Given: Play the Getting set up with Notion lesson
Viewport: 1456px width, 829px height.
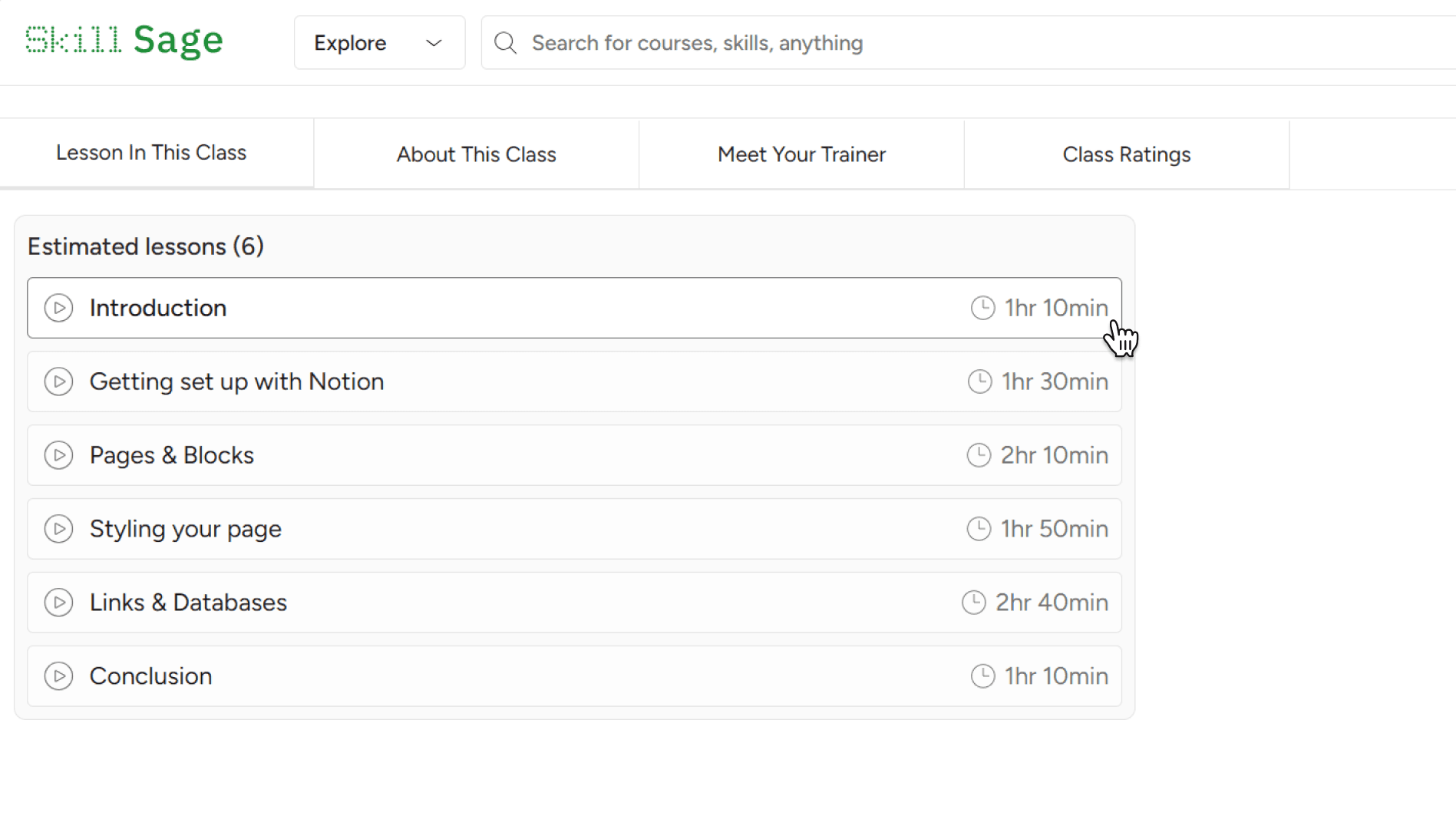Looking at the screenshot, I should coord(58,381).
